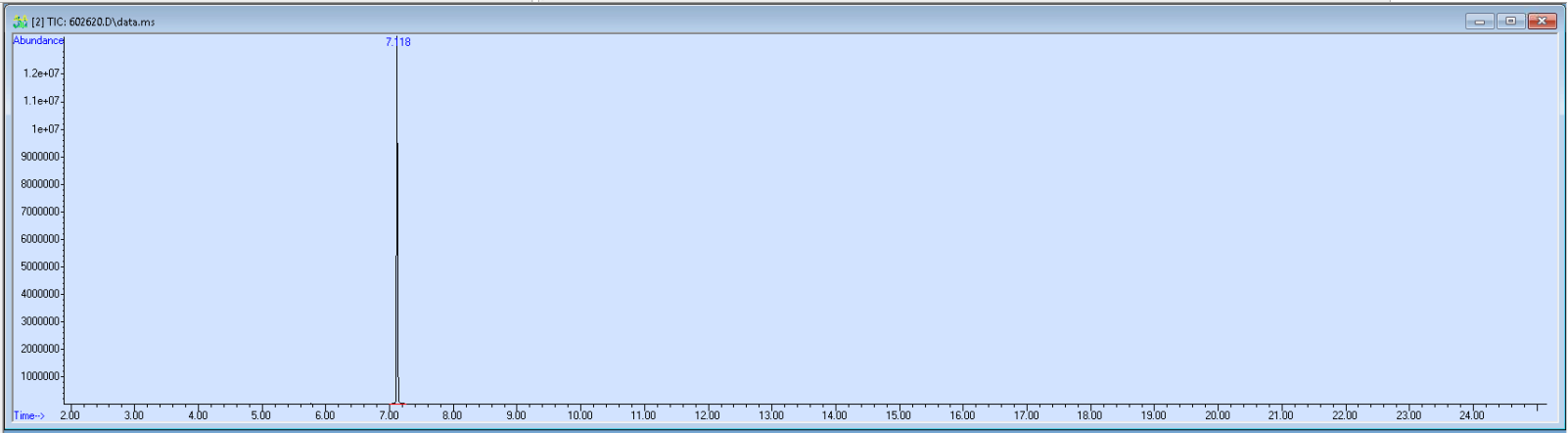Click the 8.00 time axis label

pyautogui.click(x=452, y=415)
